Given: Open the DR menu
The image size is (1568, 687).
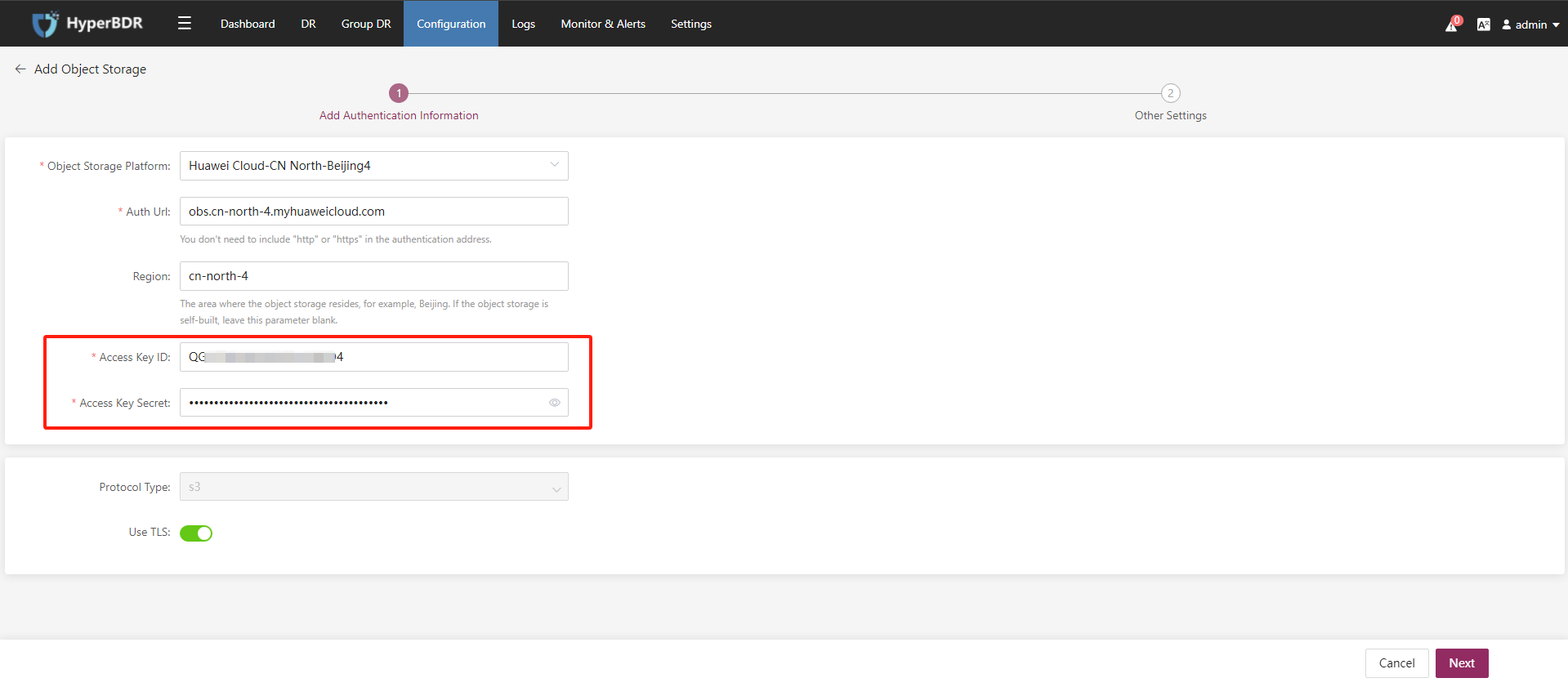Looking at the screenshot, I should 308,24.
